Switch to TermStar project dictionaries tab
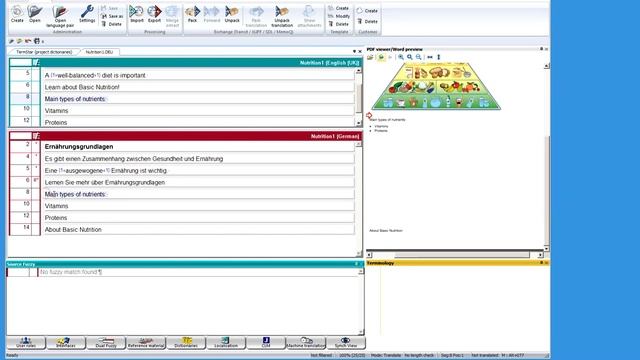The image size is (640, 360). pos(44,52)
